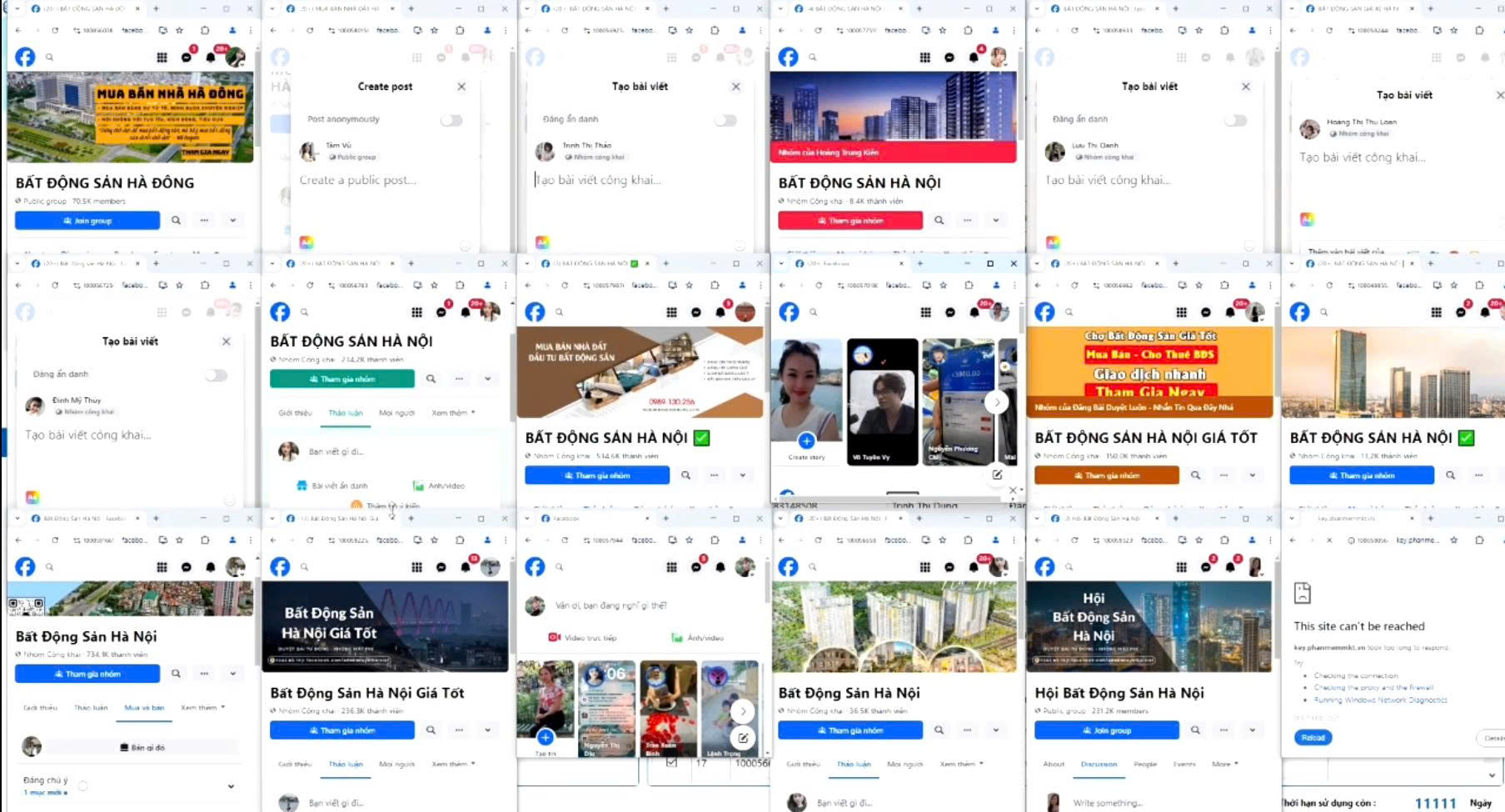1505x812 pixels.
Task: Click Ảnh/video in 214.2K member group composer
Action: pos(439,486)
